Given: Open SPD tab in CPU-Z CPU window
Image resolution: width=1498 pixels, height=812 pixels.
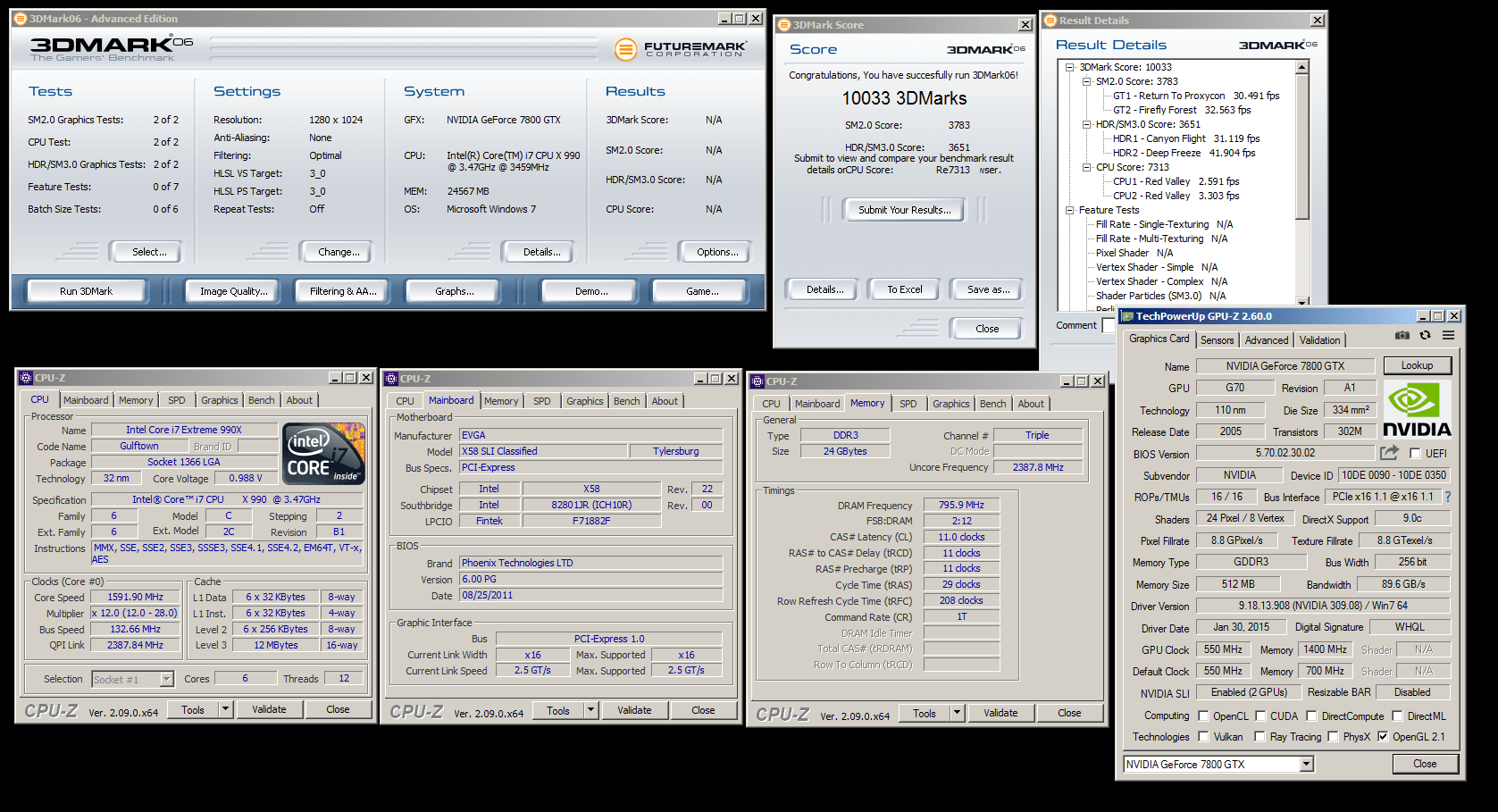Looking at the screenshot, I should (x=177, y=400).
